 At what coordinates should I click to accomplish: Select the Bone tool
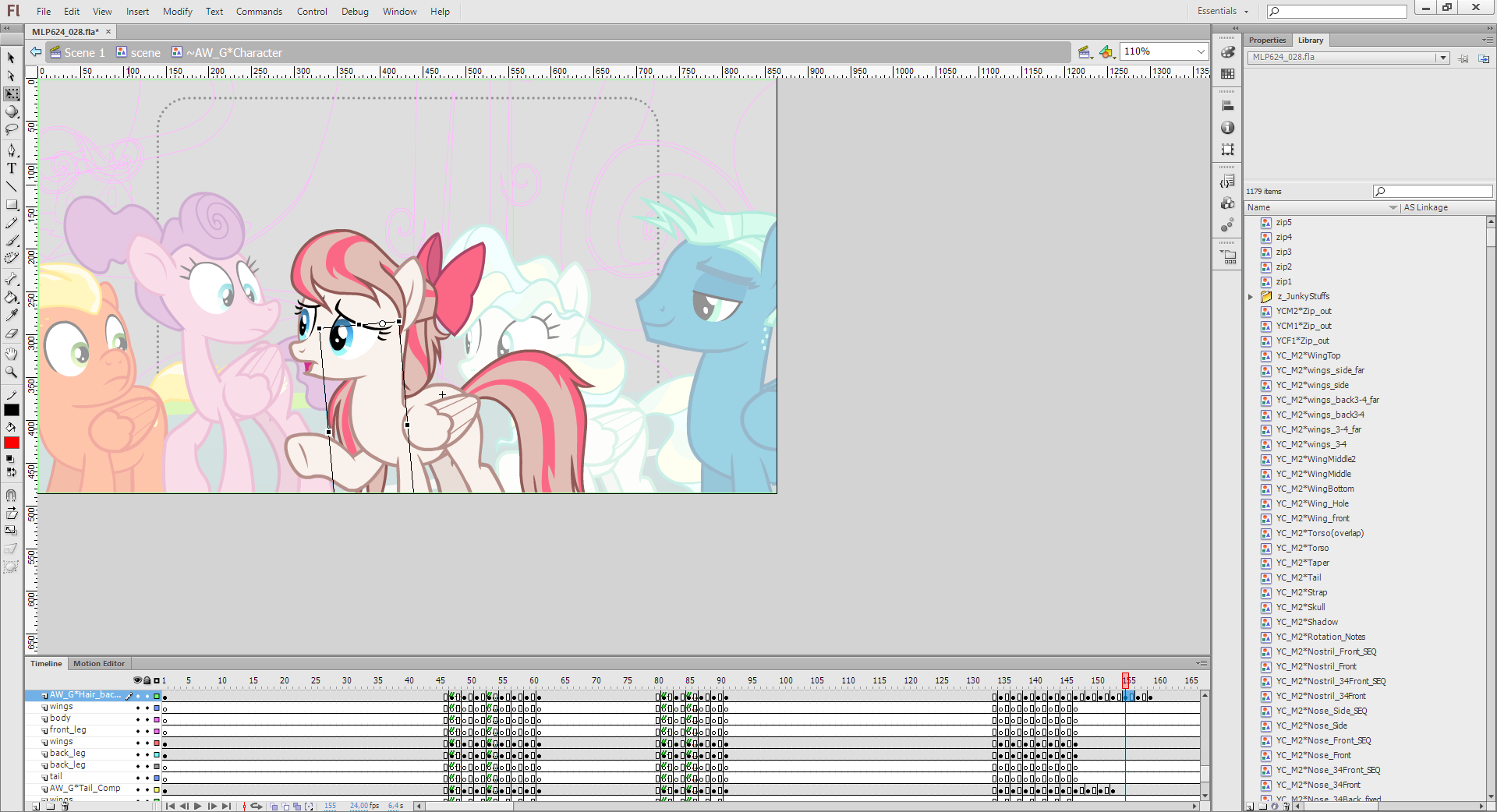(x=11, y=278)
